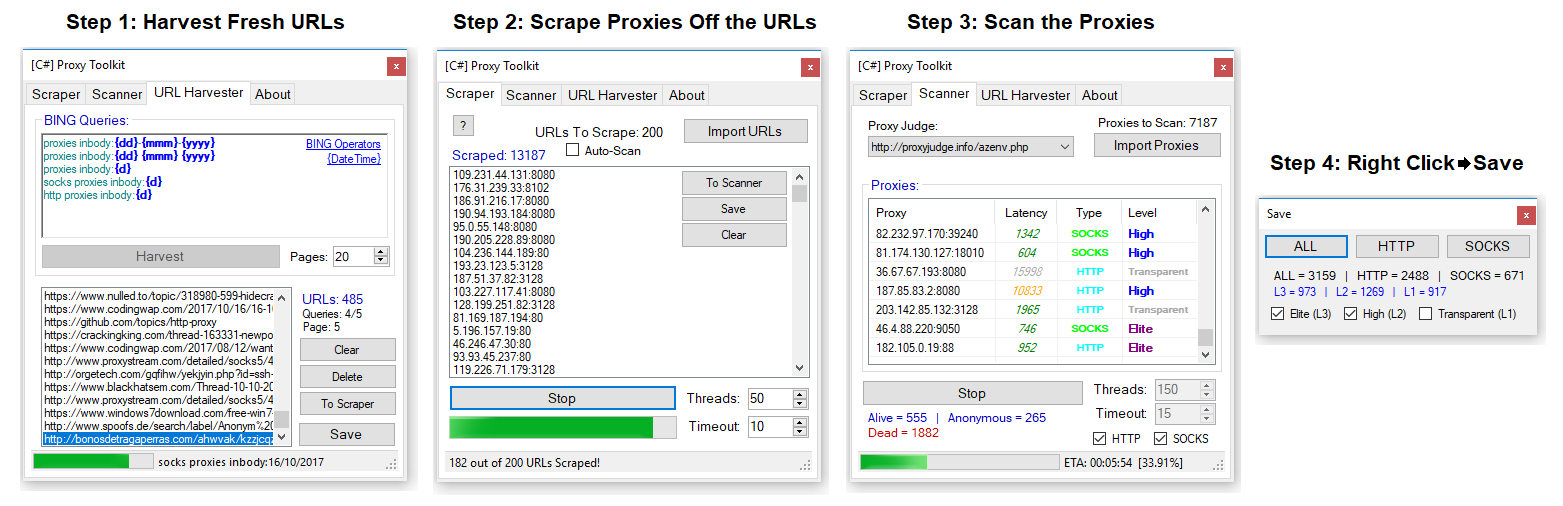Viewport: 1563px width, 506px height.
Task: Open About tab in Scanner window
Action: click(1099, 95)
